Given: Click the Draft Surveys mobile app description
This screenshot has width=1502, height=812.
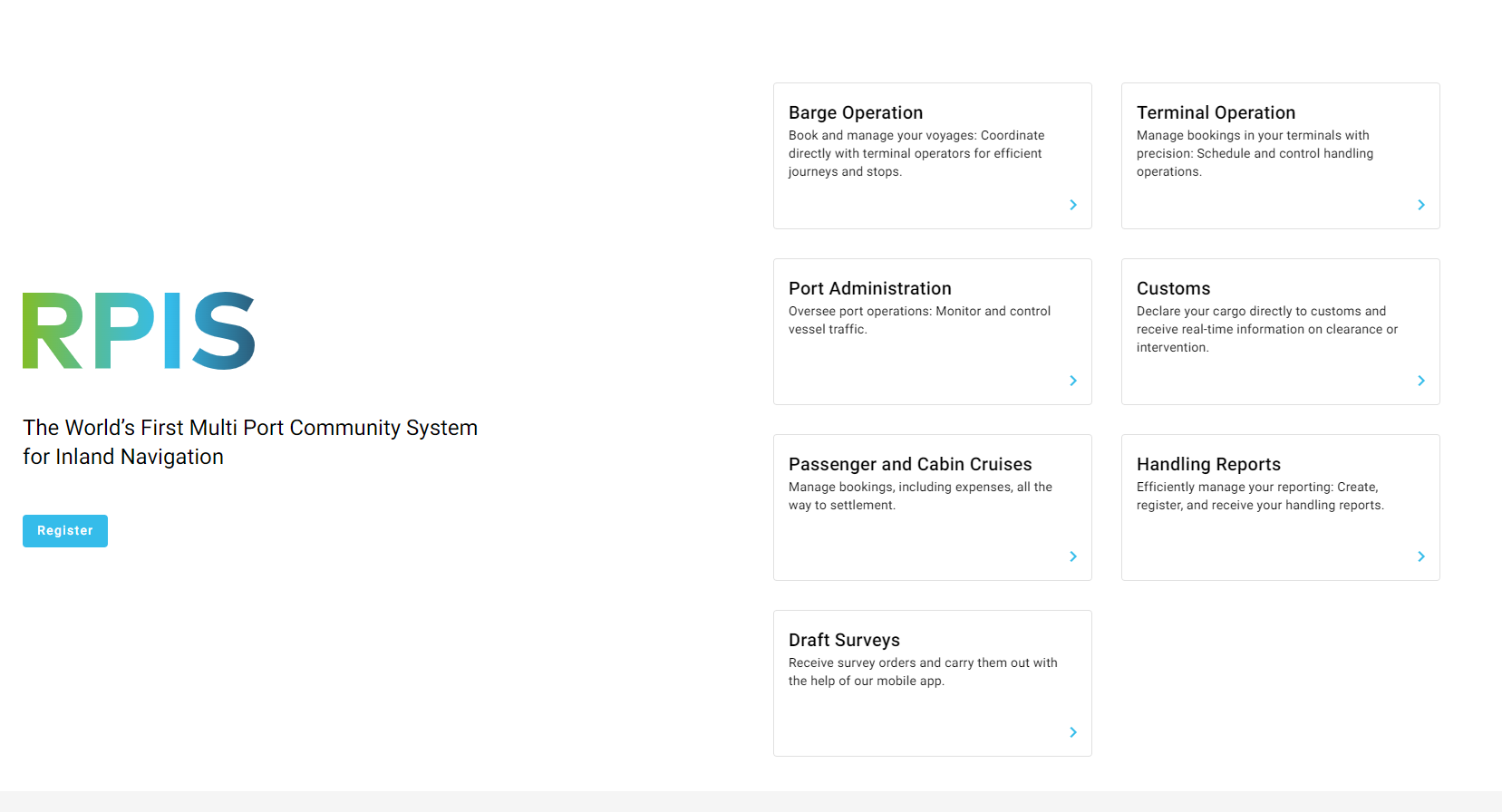Looking at the screenshot, I should pos(922,672).
